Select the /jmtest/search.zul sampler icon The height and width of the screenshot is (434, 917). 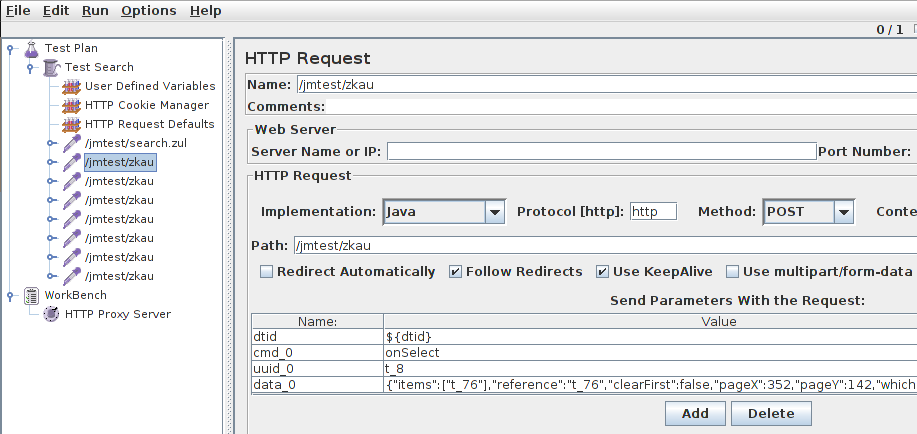click(71, 143)
